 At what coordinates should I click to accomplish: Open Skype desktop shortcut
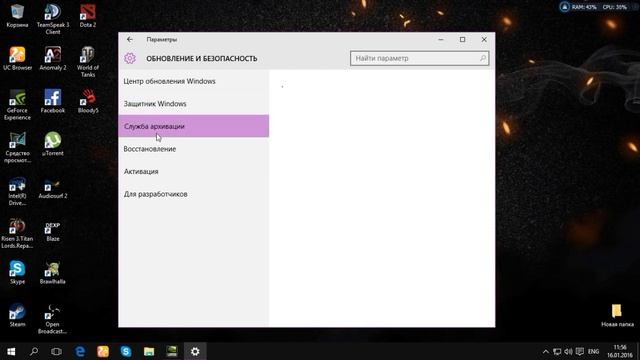17,272
